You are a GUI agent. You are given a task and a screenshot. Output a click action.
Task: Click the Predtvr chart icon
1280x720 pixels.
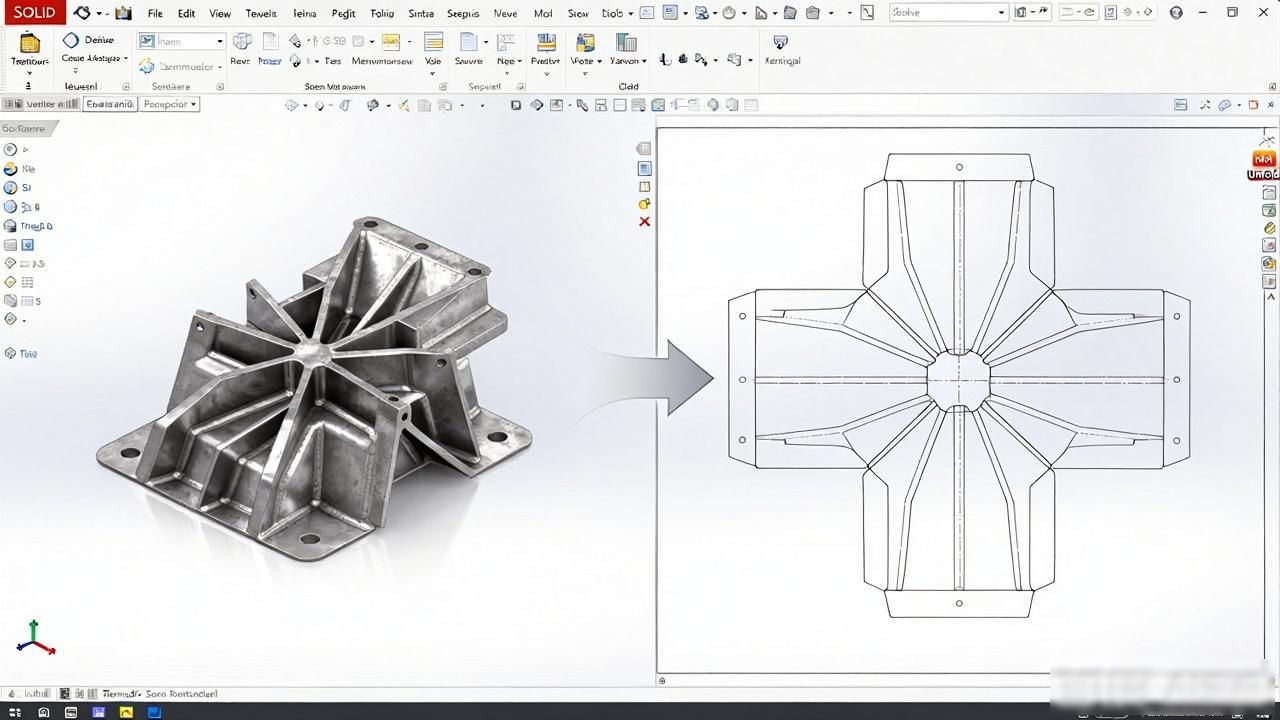pyautogui.click(x=546, y=42)
